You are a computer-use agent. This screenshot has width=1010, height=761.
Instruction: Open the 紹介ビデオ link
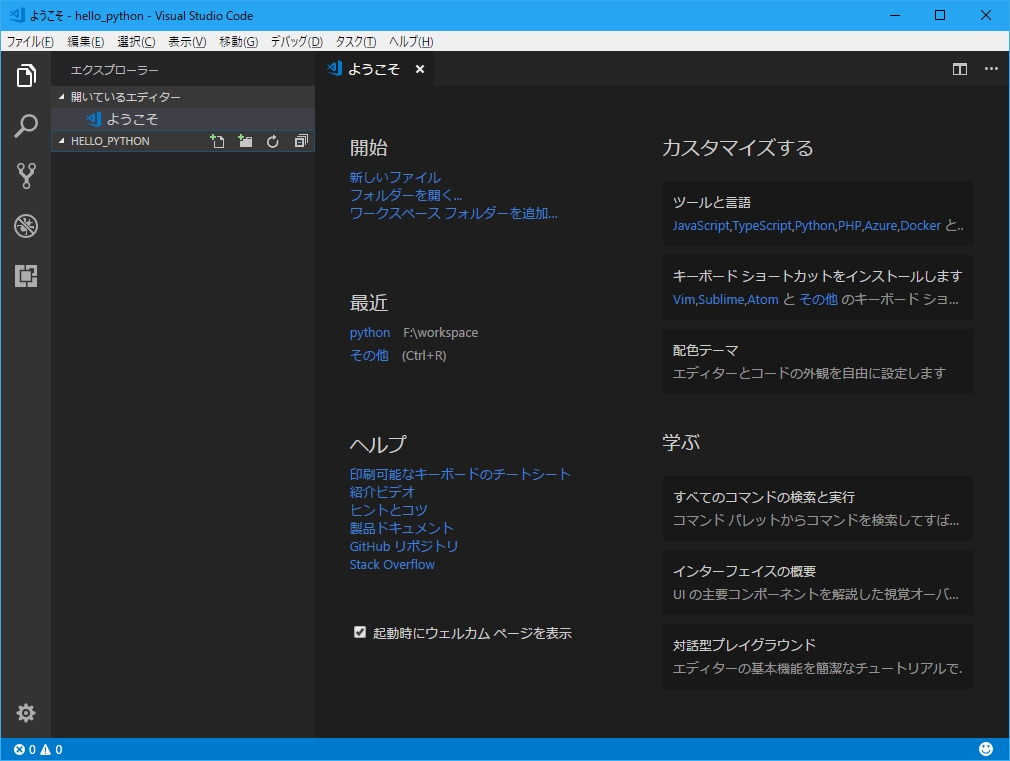(382, 492)
